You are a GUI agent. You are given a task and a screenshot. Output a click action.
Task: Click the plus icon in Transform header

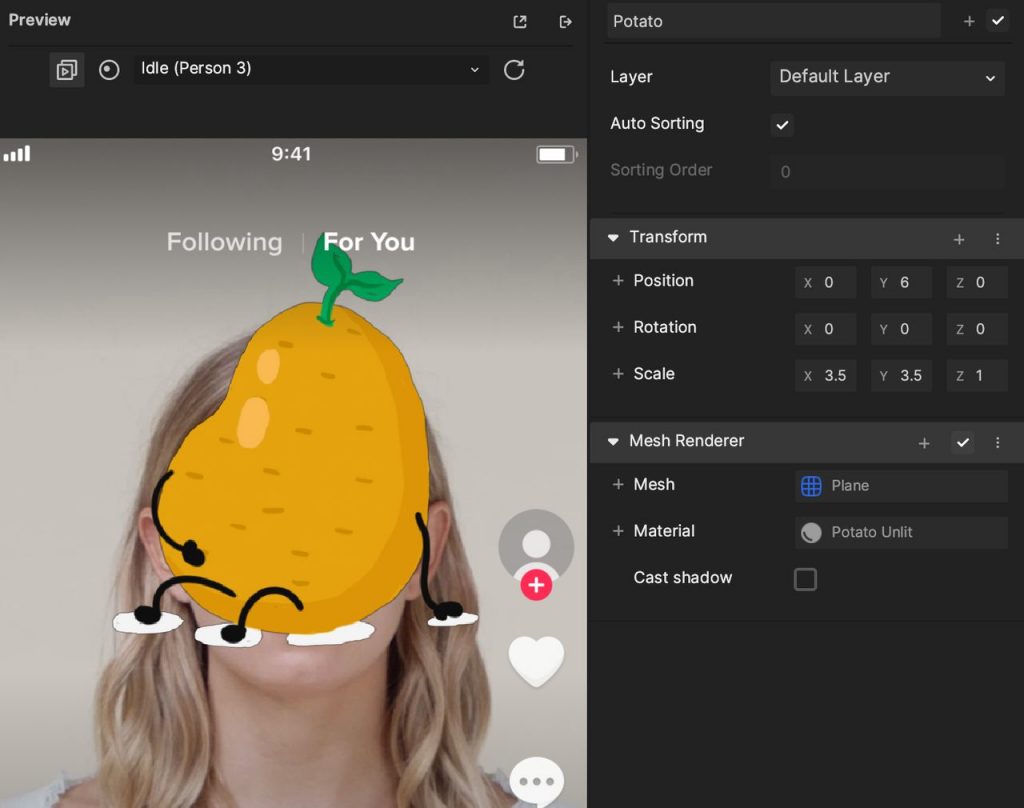[959, 240]
